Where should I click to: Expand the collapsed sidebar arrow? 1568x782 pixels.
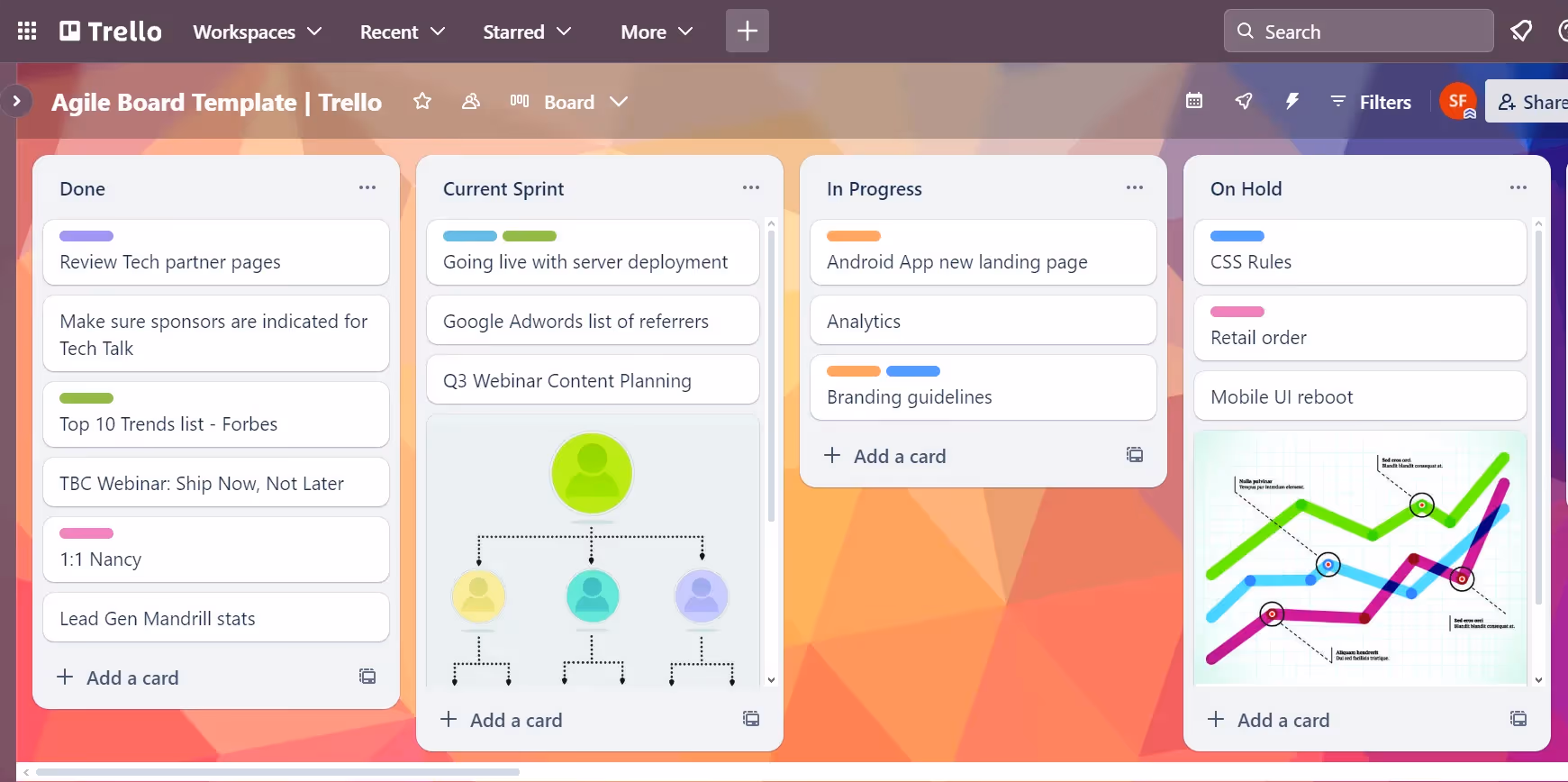16,102
